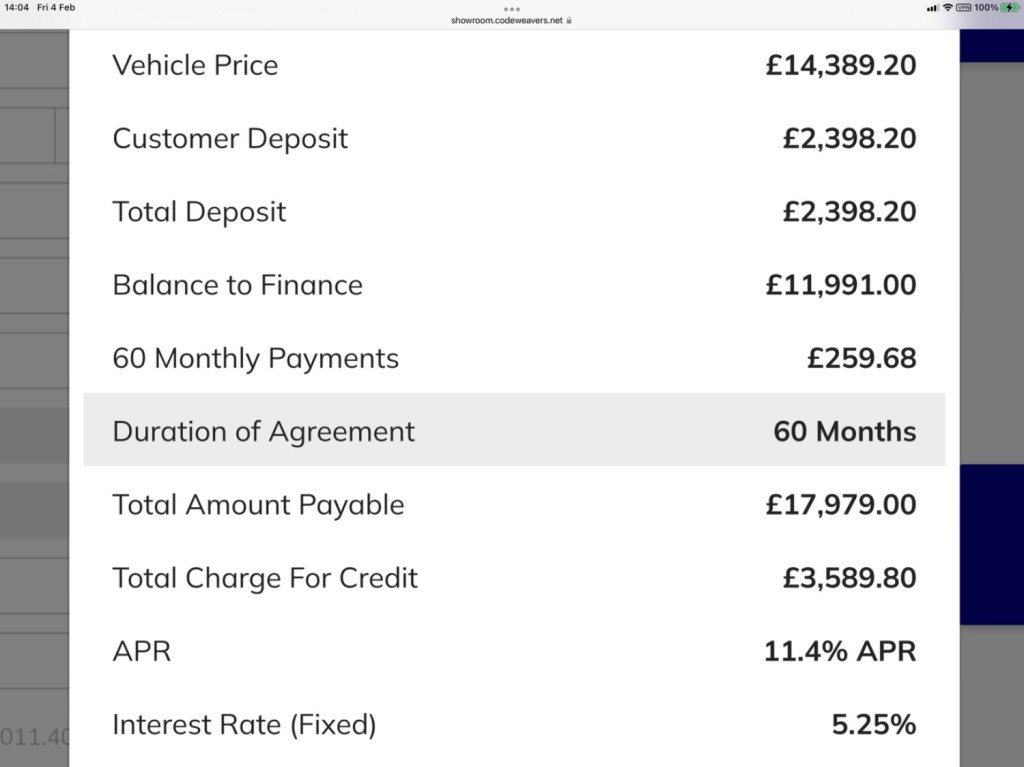Tap the battery icon in status bar
Image resolution: width=1024 pixels, height=767 pixels.
tap(1009, 8)
